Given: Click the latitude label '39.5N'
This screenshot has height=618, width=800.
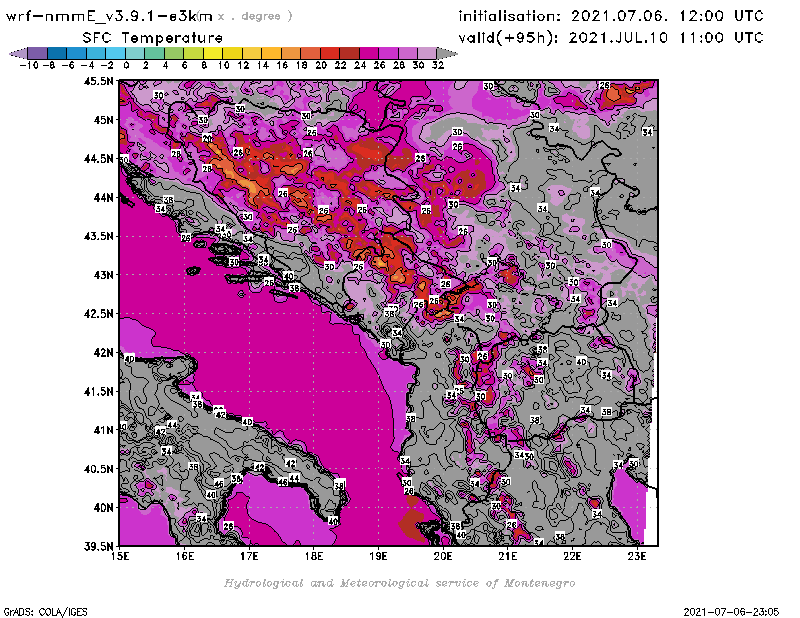Looking at the screenshot, I should [99, 547].
